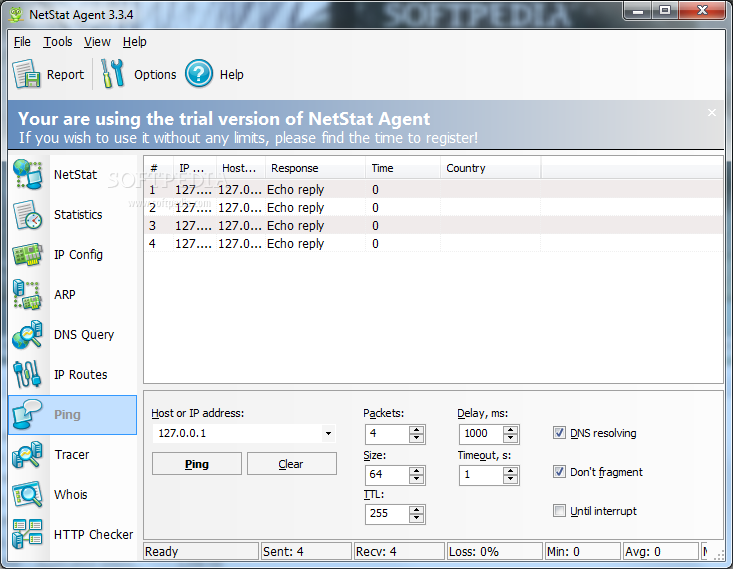Select ping result row 4
This screenshot has height=569, width=733.
tap(433, 244)
